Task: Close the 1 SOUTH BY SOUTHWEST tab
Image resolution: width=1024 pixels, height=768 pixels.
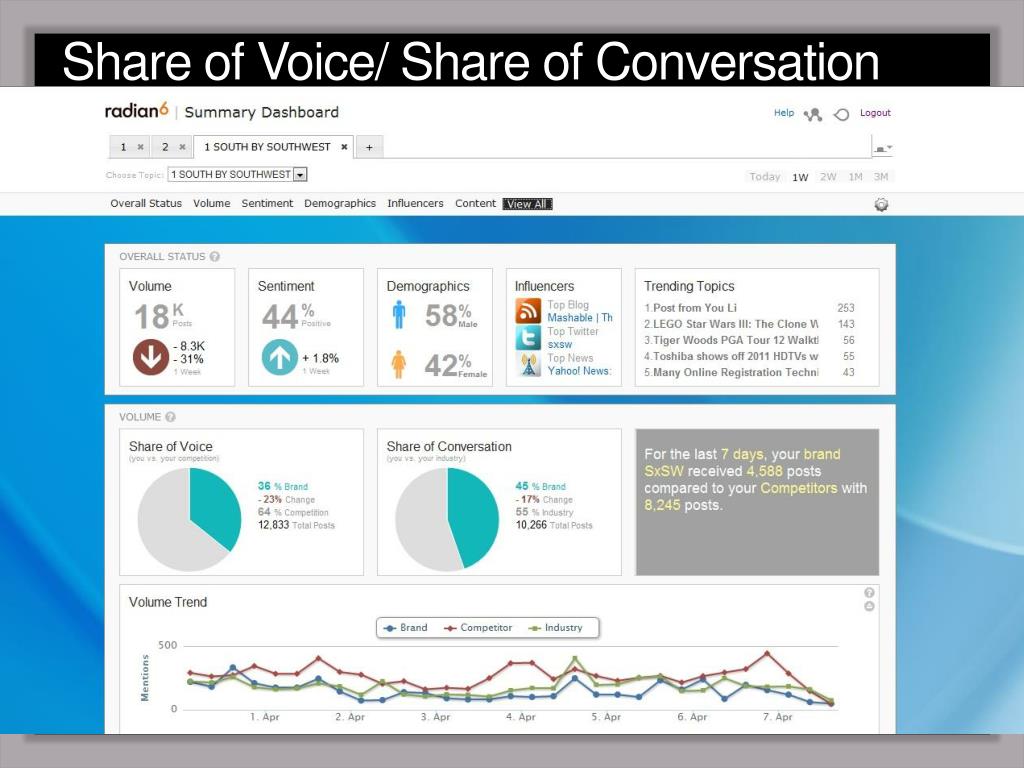Action: click(x=344, y=147)
